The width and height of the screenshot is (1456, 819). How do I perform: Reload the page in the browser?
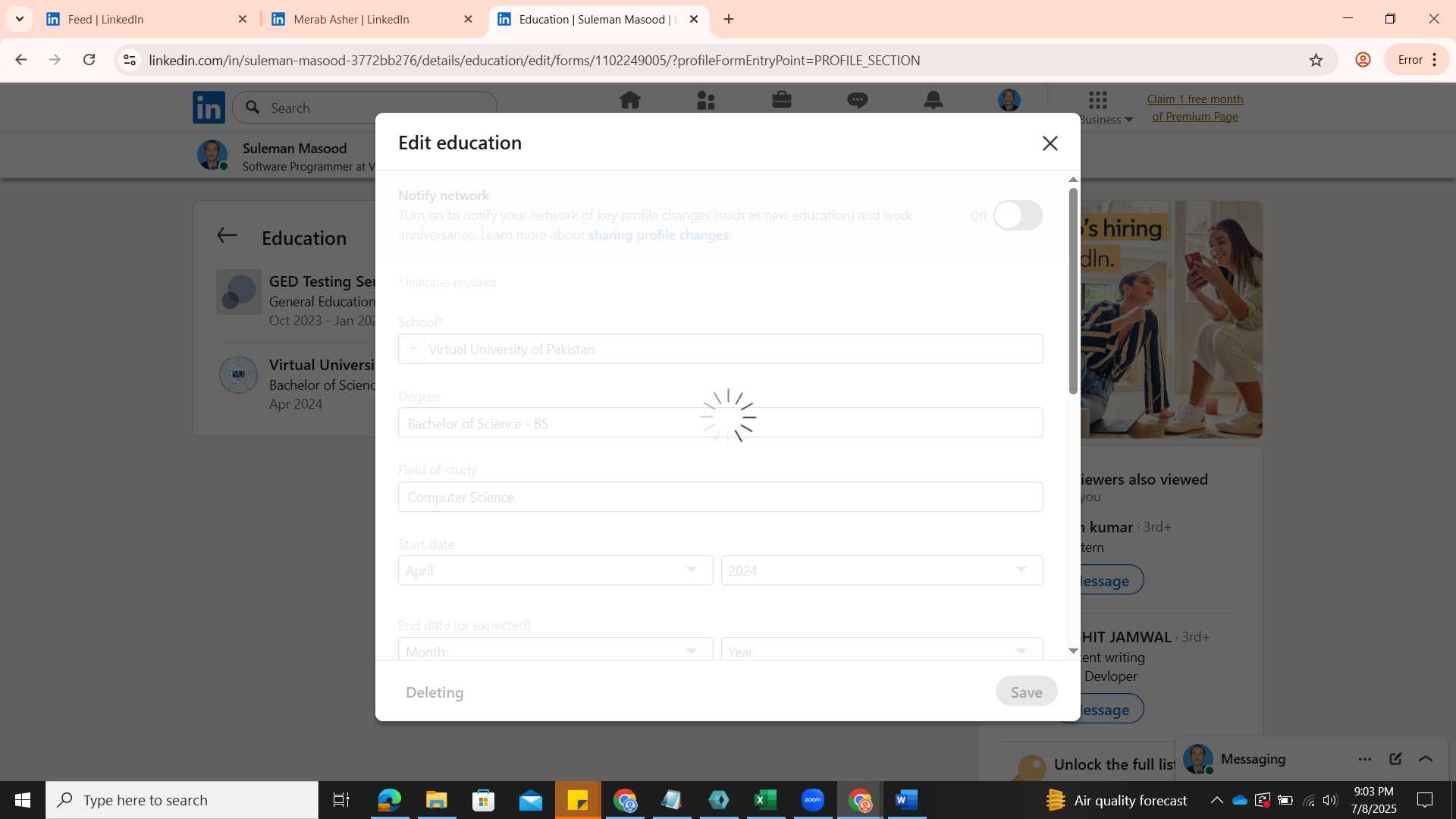89,60
